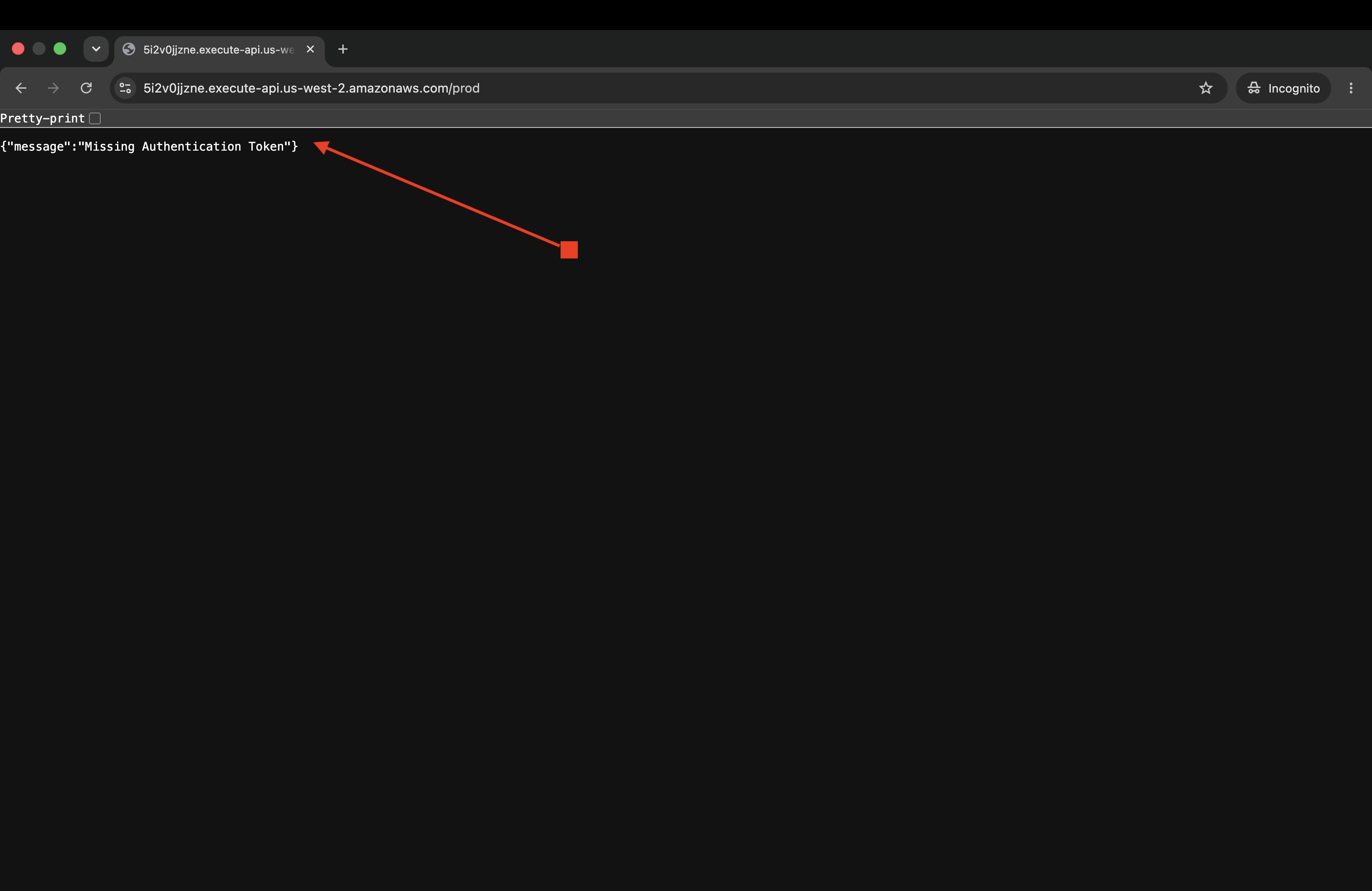Expand the tab search dropdown
The image size is (1372, 891).
click(x=96, y=49)
